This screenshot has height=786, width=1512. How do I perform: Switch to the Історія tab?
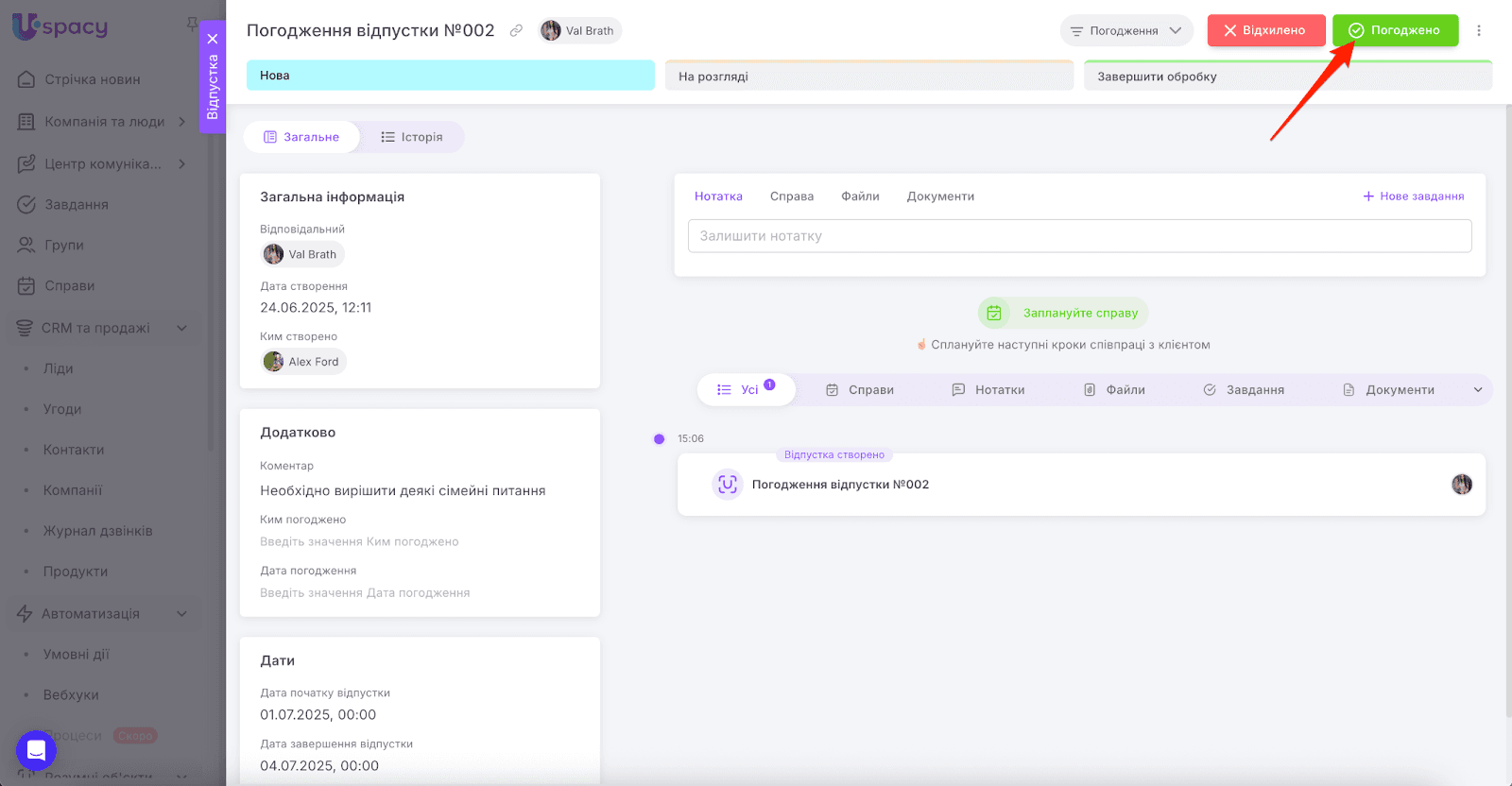pyautogui.click(x=412, y=137)
